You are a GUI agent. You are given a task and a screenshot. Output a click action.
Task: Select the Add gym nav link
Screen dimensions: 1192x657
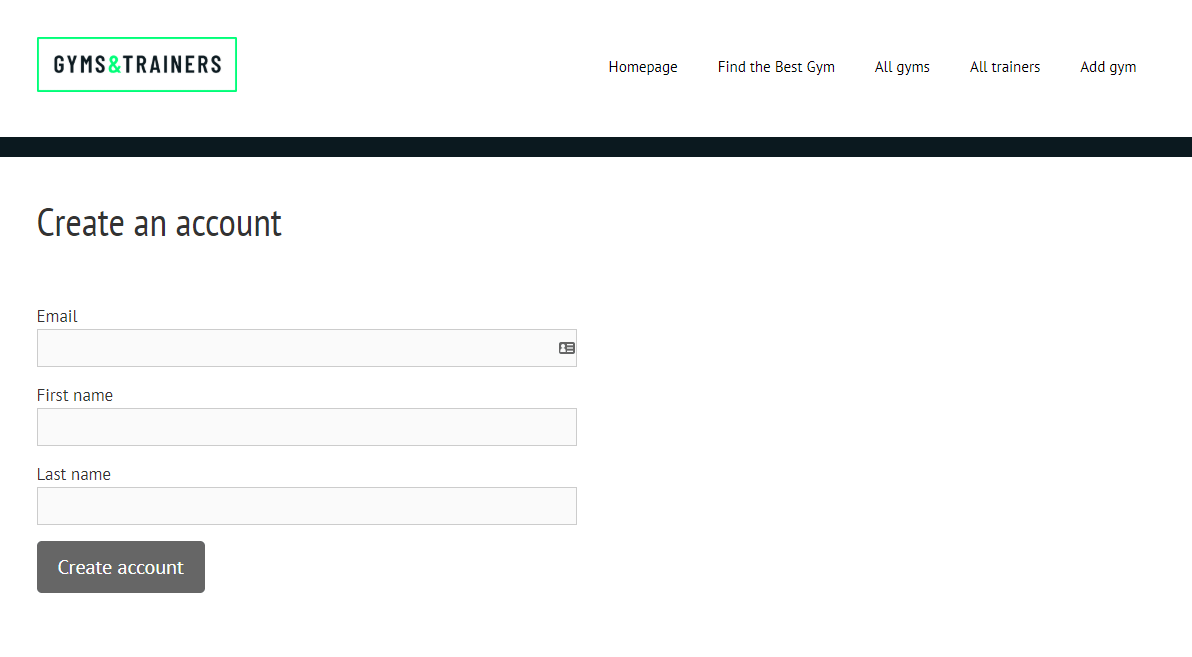[x=1108, y=67]
